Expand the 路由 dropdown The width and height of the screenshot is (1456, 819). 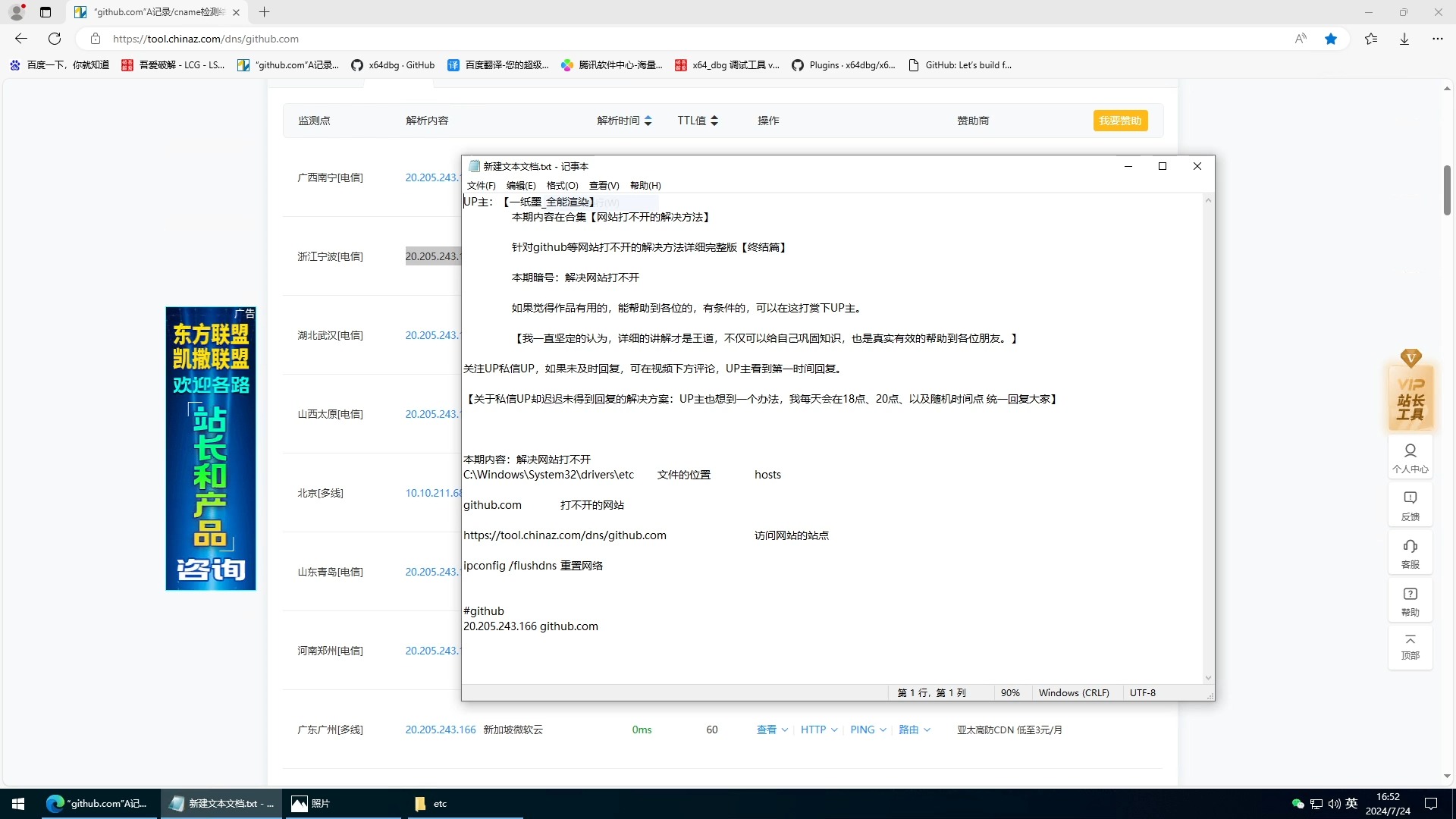tap(914, 729)
